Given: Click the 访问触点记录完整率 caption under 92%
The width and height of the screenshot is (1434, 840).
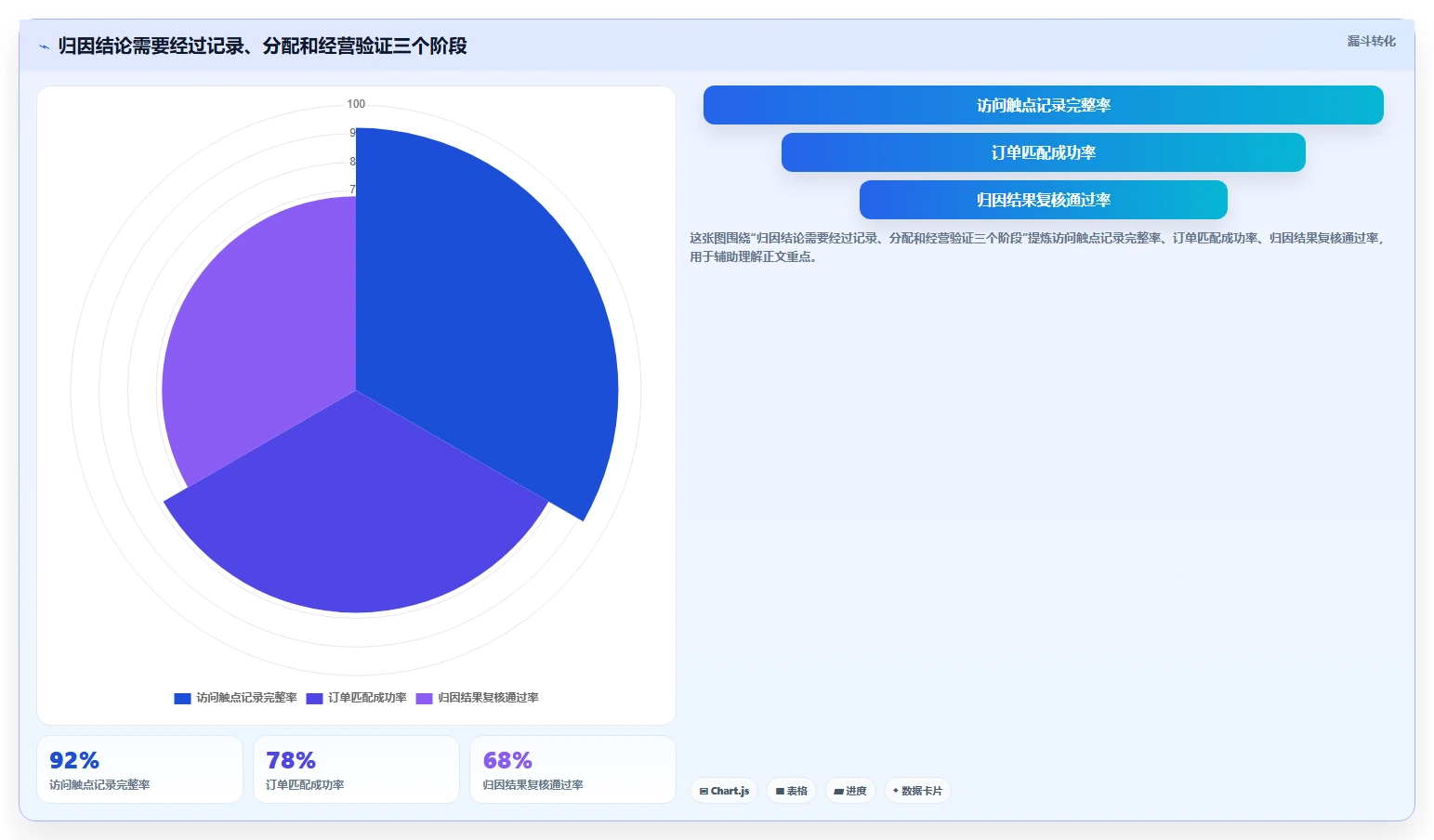Looking at the screenshot, I should pos(99,785).
